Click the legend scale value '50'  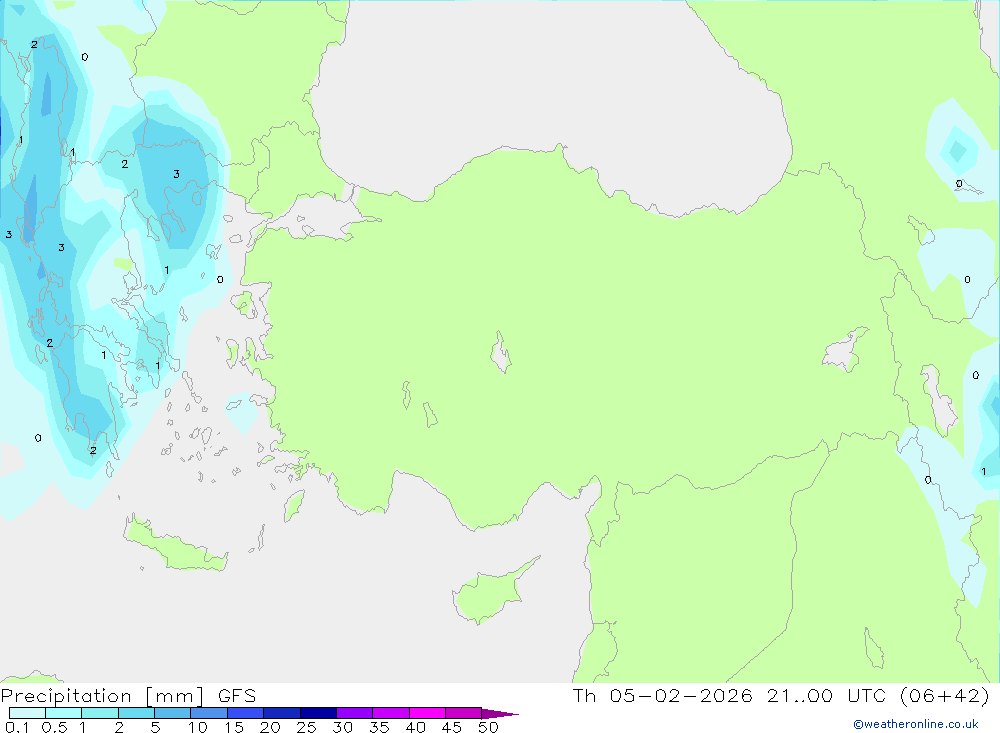[489, 727]
